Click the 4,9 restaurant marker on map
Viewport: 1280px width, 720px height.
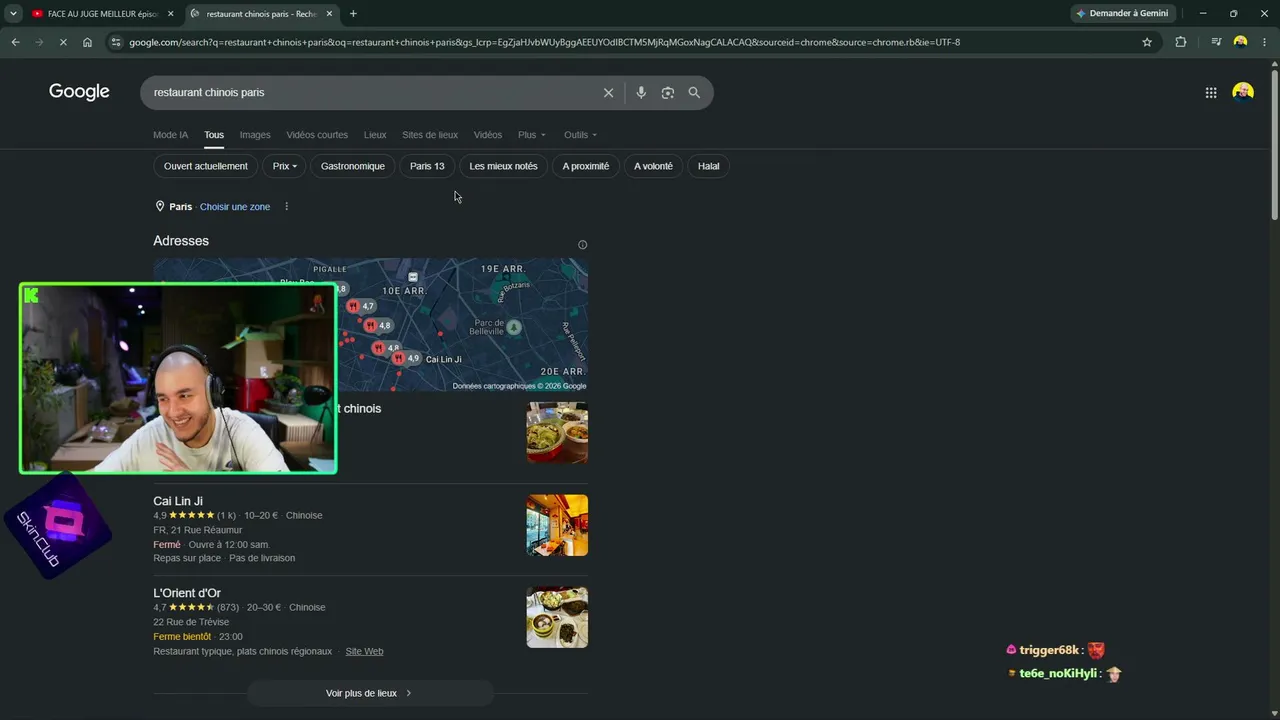406,358
